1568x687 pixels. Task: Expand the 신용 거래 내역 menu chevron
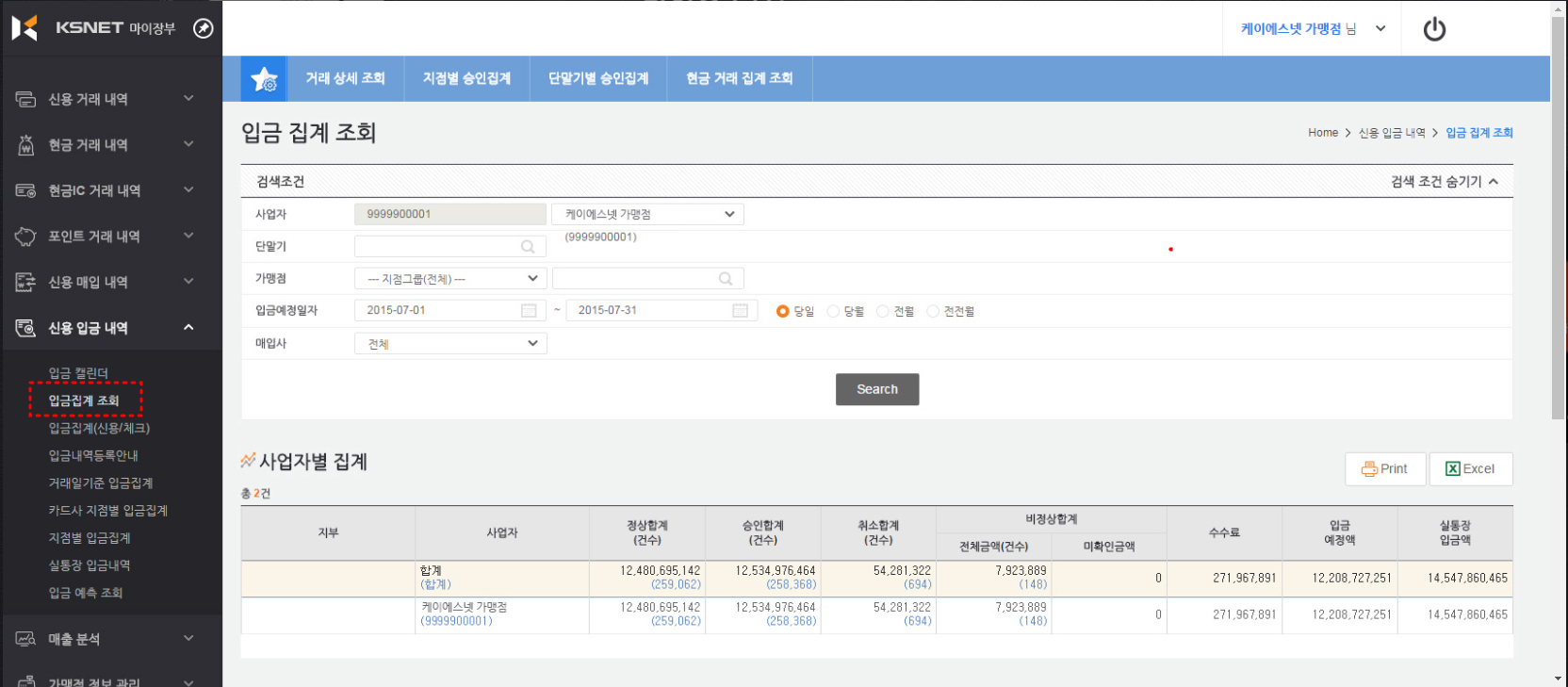(188, 98)
